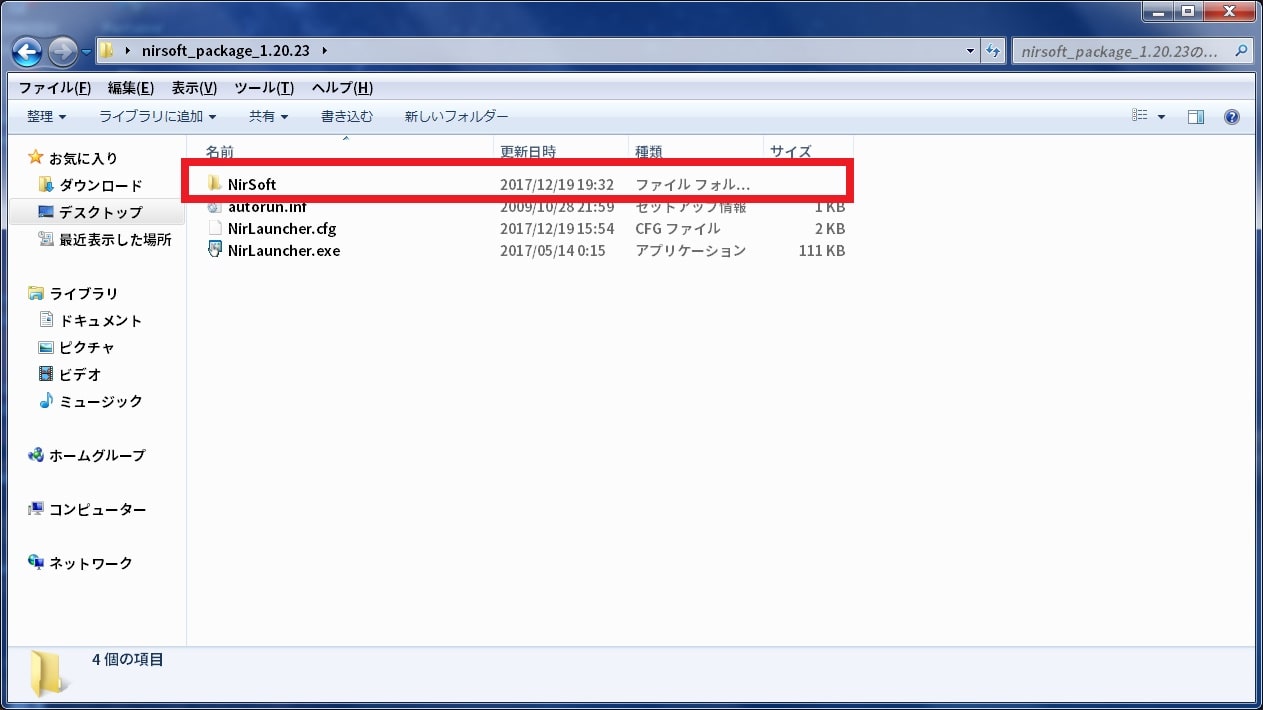Open ビデオ library

[x=80, y=374]
